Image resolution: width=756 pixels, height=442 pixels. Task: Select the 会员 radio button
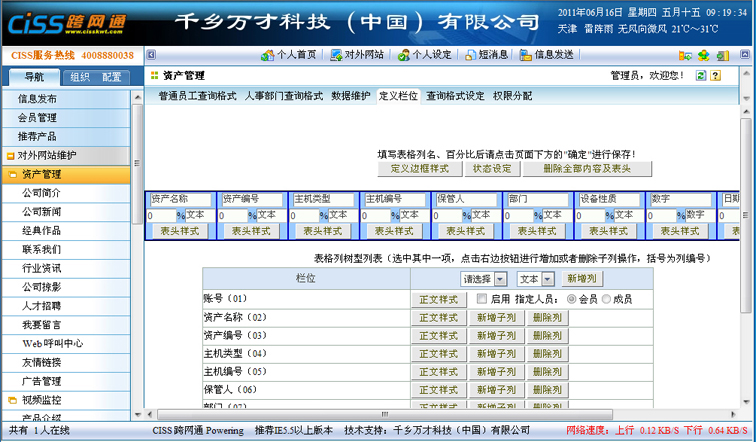(571, 299)
